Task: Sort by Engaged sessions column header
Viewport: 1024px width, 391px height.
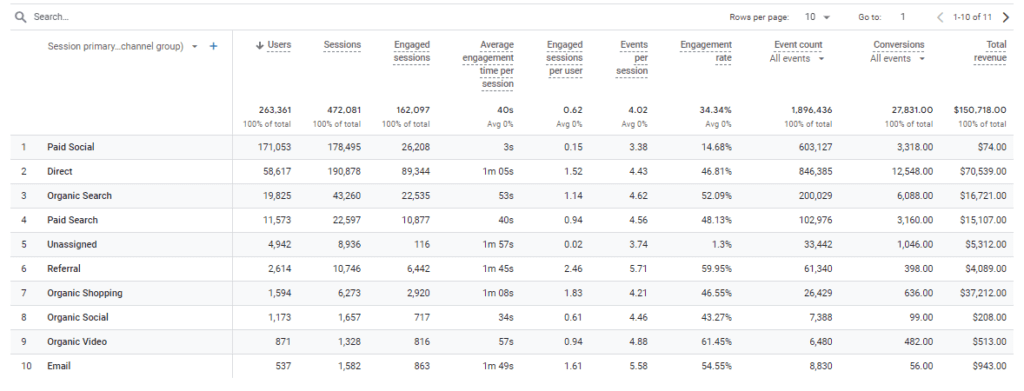Action: (412, 52)
